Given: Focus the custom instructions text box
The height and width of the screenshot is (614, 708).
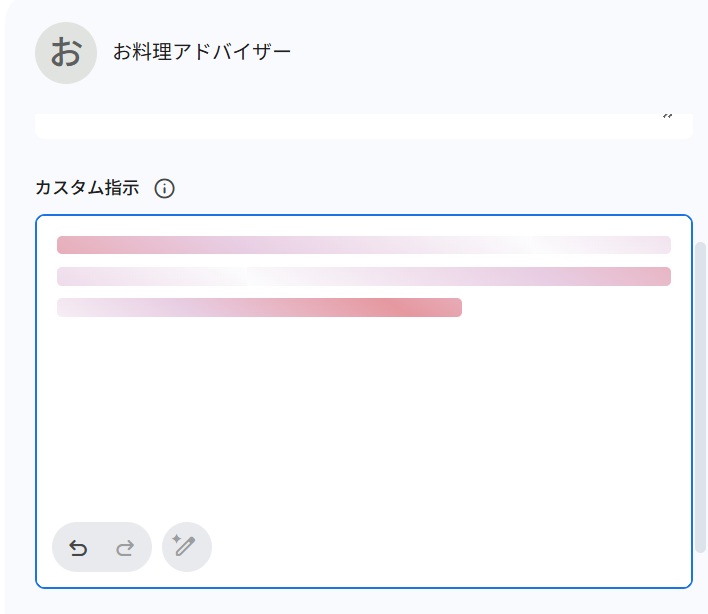Looking at the screenshot, I should point(364,401).
